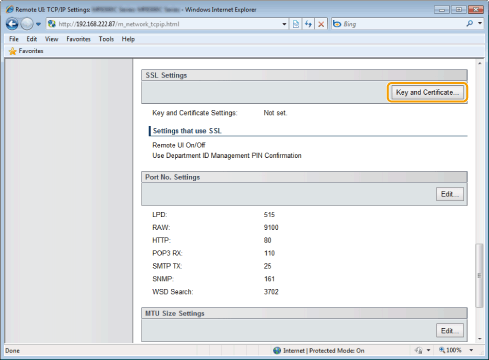This screenshot has width=489, height=360.
Task: Click the 'Remote UI On/Off' text
Action: click(x=179, y=145)
